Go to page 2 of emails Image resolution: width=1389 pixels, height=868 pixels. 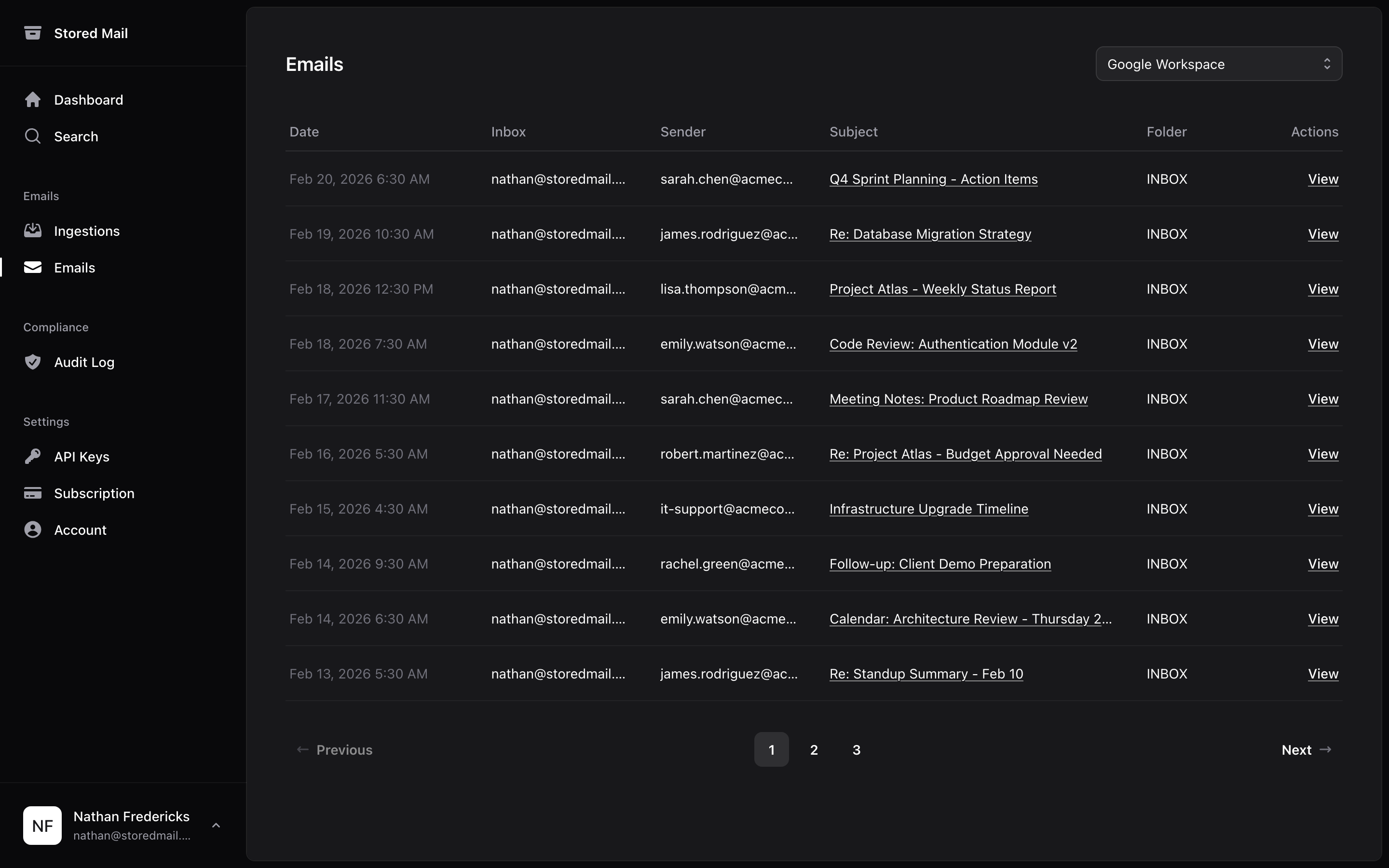[x=814, y=750]
